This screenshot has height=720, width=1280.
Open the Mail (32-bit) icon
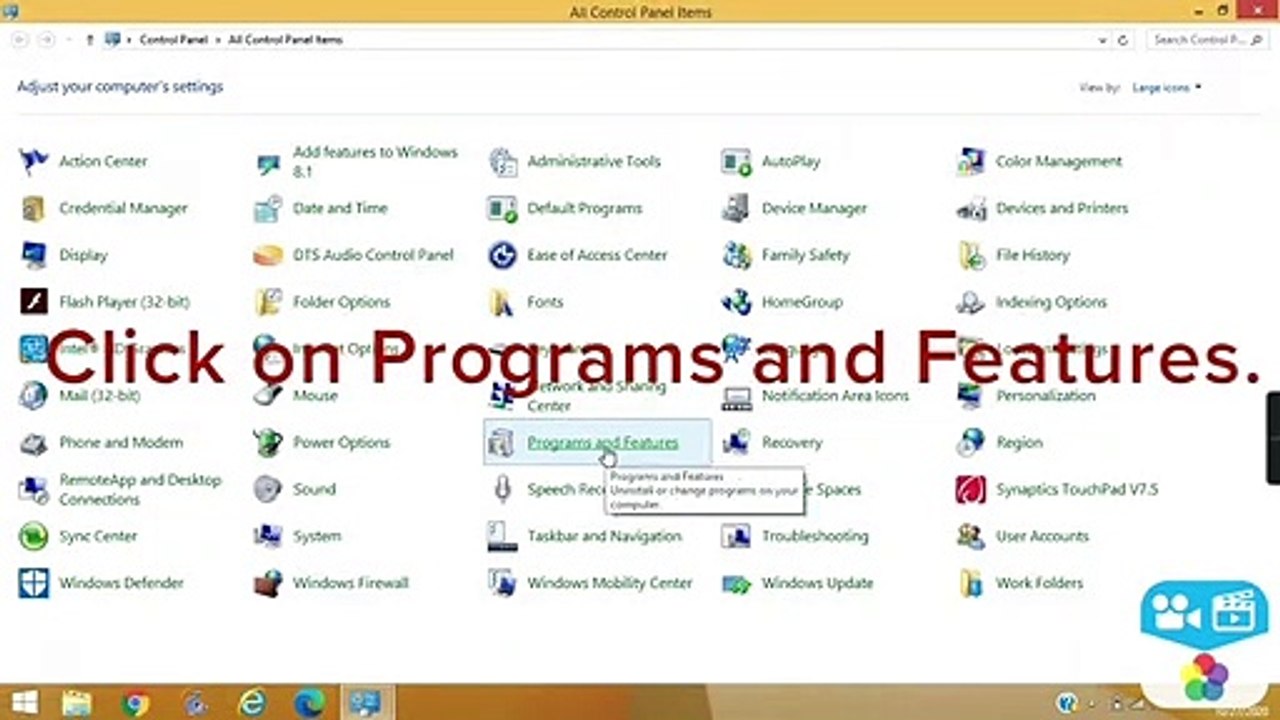point(34,396)
